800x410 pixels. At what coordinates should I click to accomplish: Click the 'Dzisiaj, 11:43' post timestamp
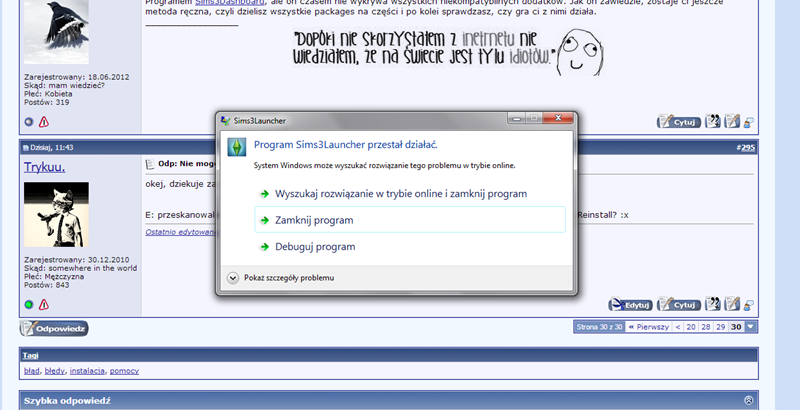click(x=52, y=147)
